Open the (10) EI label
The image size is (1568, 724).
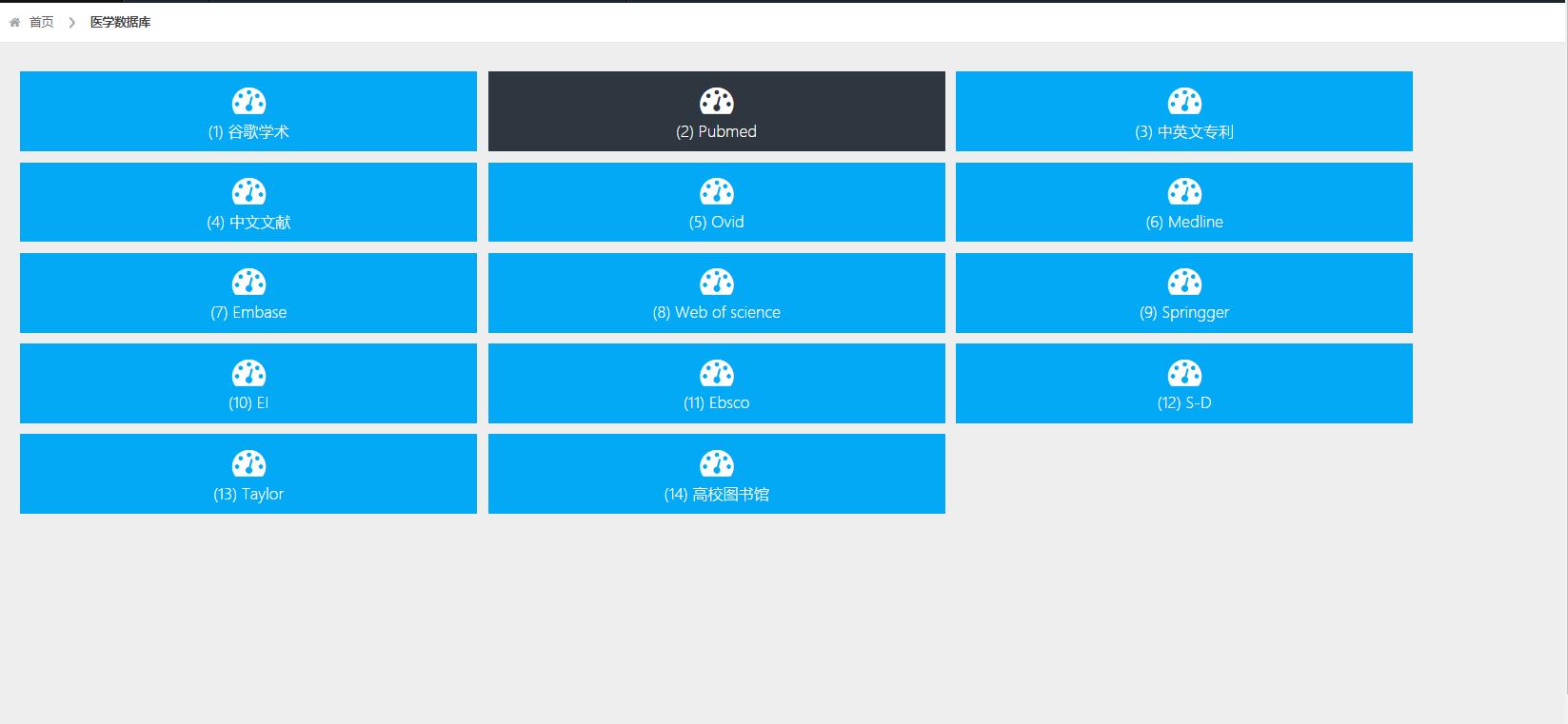click(248, 403)
